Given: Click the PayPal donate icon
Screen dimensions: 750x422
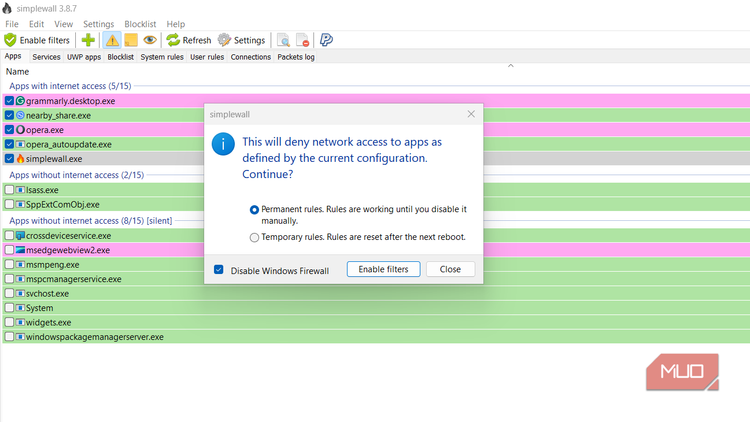Looking at the screenshot, I should (326, 40).
